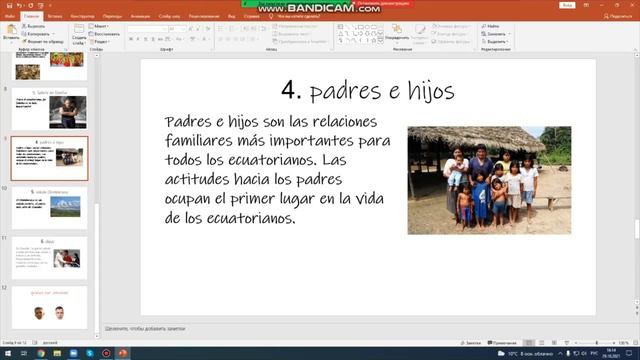Toggle bulleted list in Paragraph group
The height and width of the screenshot is (360, 640).
(221, 29)
